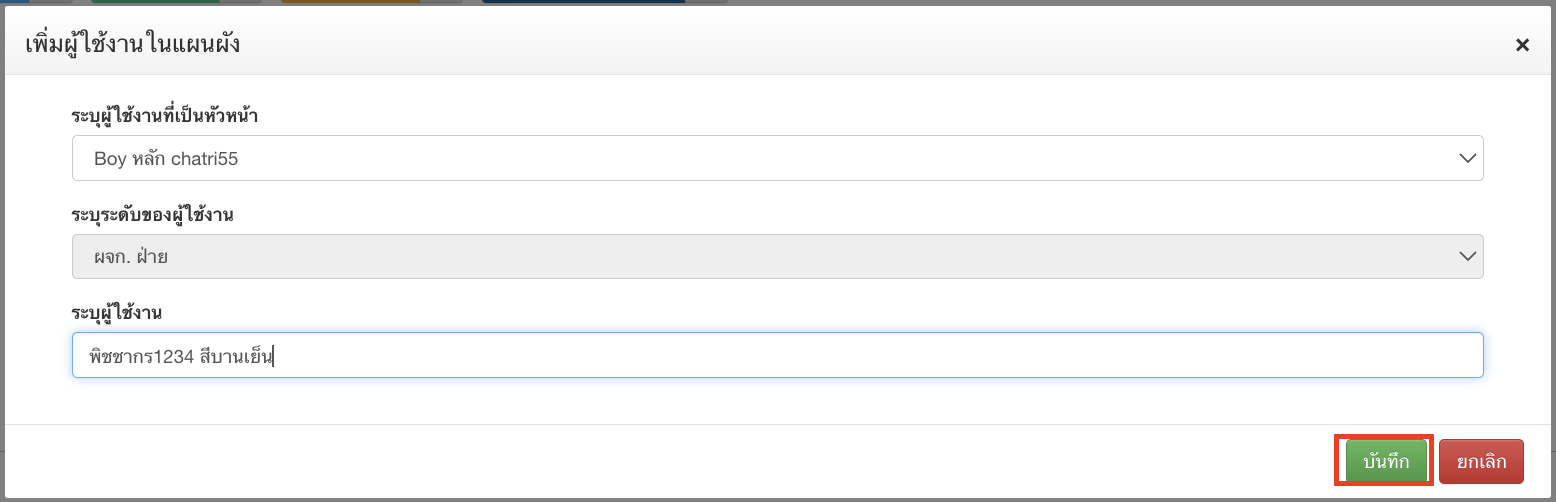Click the ระบุผู้ใช้งาน field label
The image size is (1556, 502).
coord(117,313)
